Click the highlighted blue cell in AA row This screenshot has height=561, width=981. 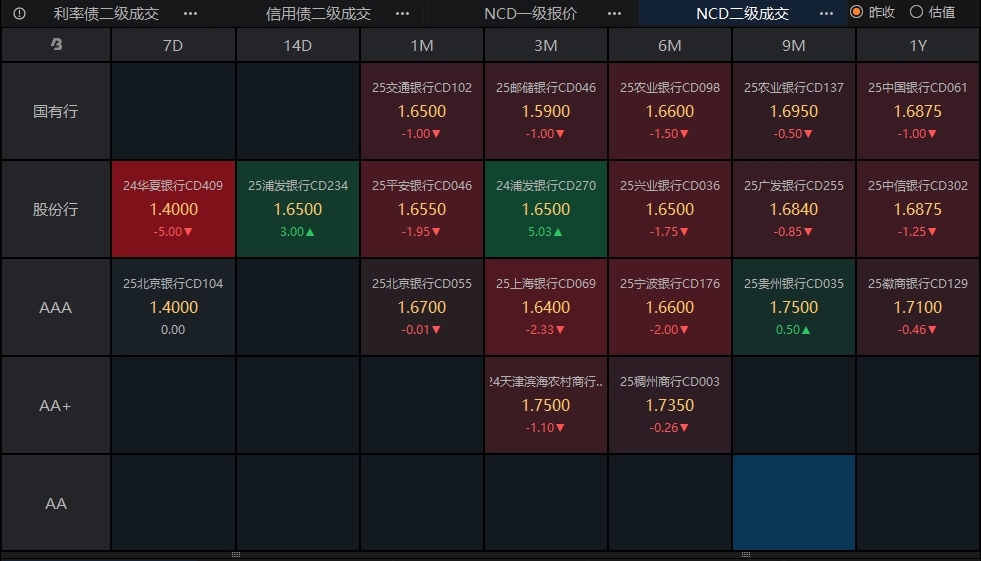(793, 503)
